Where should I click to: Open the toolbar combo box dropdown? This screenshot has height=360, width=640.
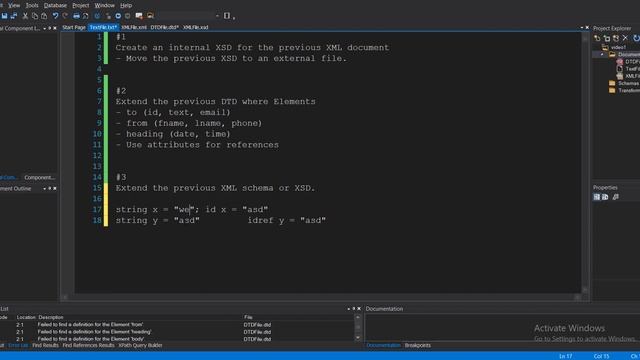217,16
